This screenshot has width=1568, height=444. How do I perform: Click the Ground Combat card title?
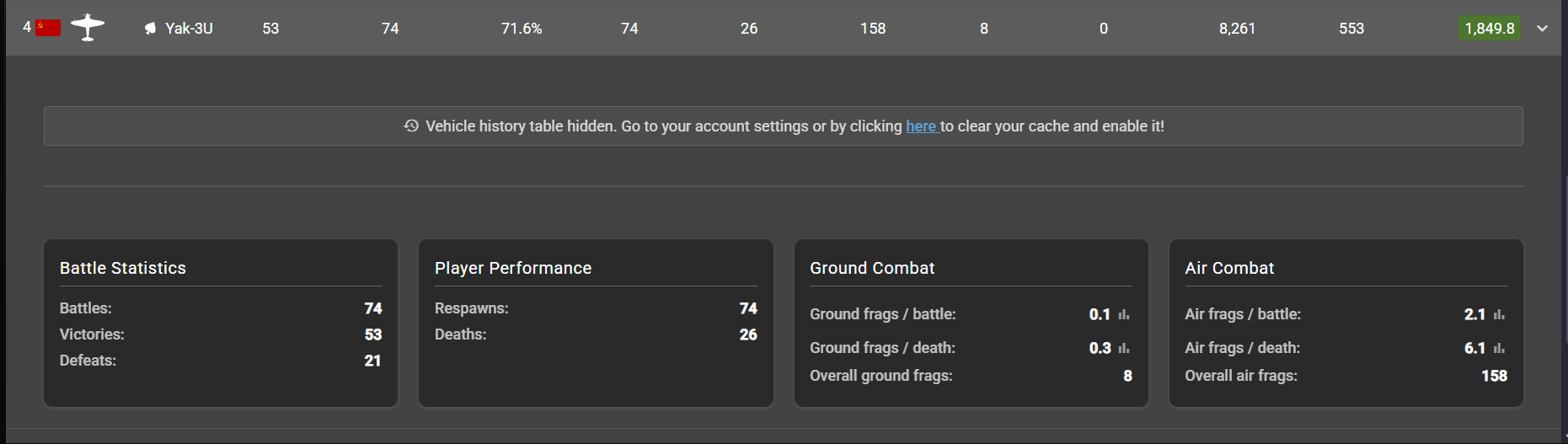click(x=872, y=268)
